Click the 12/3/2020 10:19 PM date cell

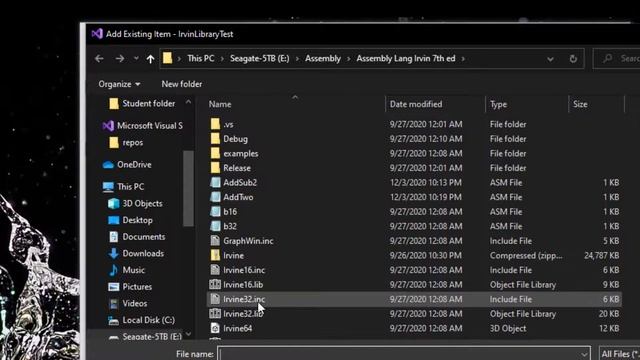pyautogui.click(x=426, y=197)
